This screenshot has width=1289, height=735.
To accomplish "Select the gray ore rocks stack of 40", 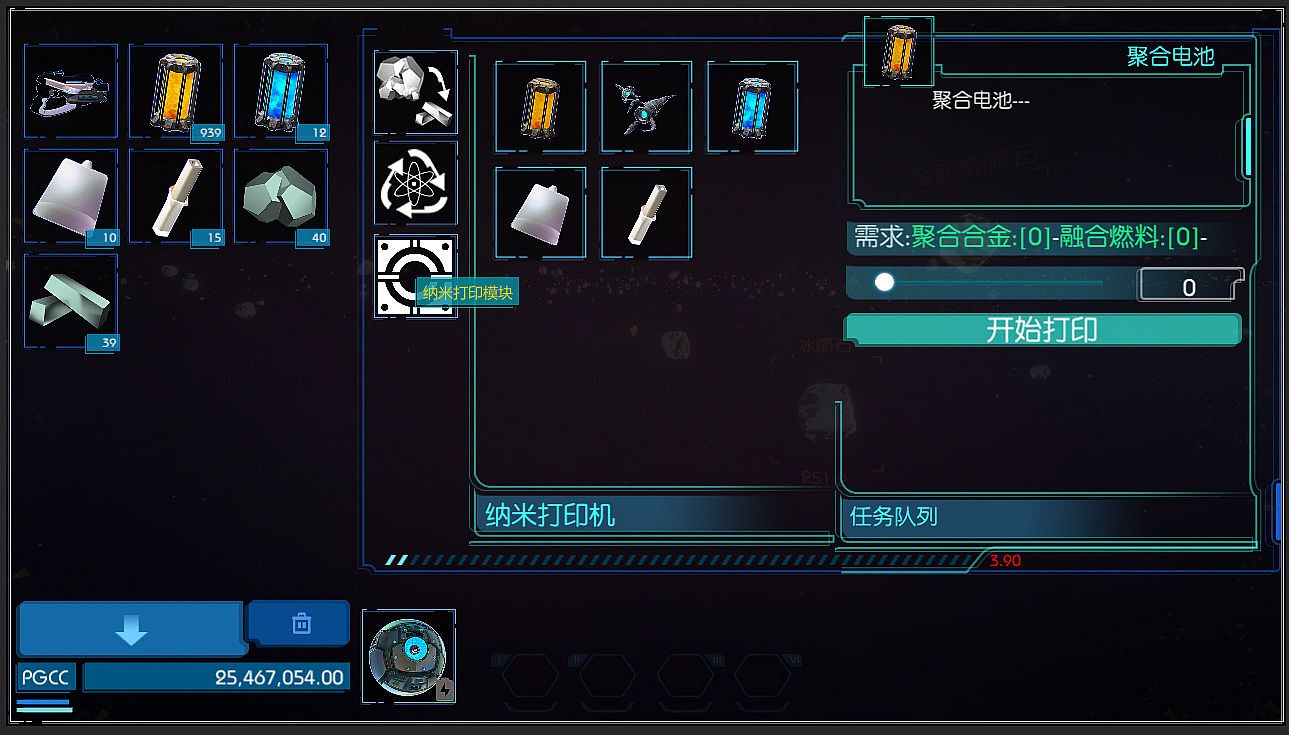I will [x=282, y=196].
